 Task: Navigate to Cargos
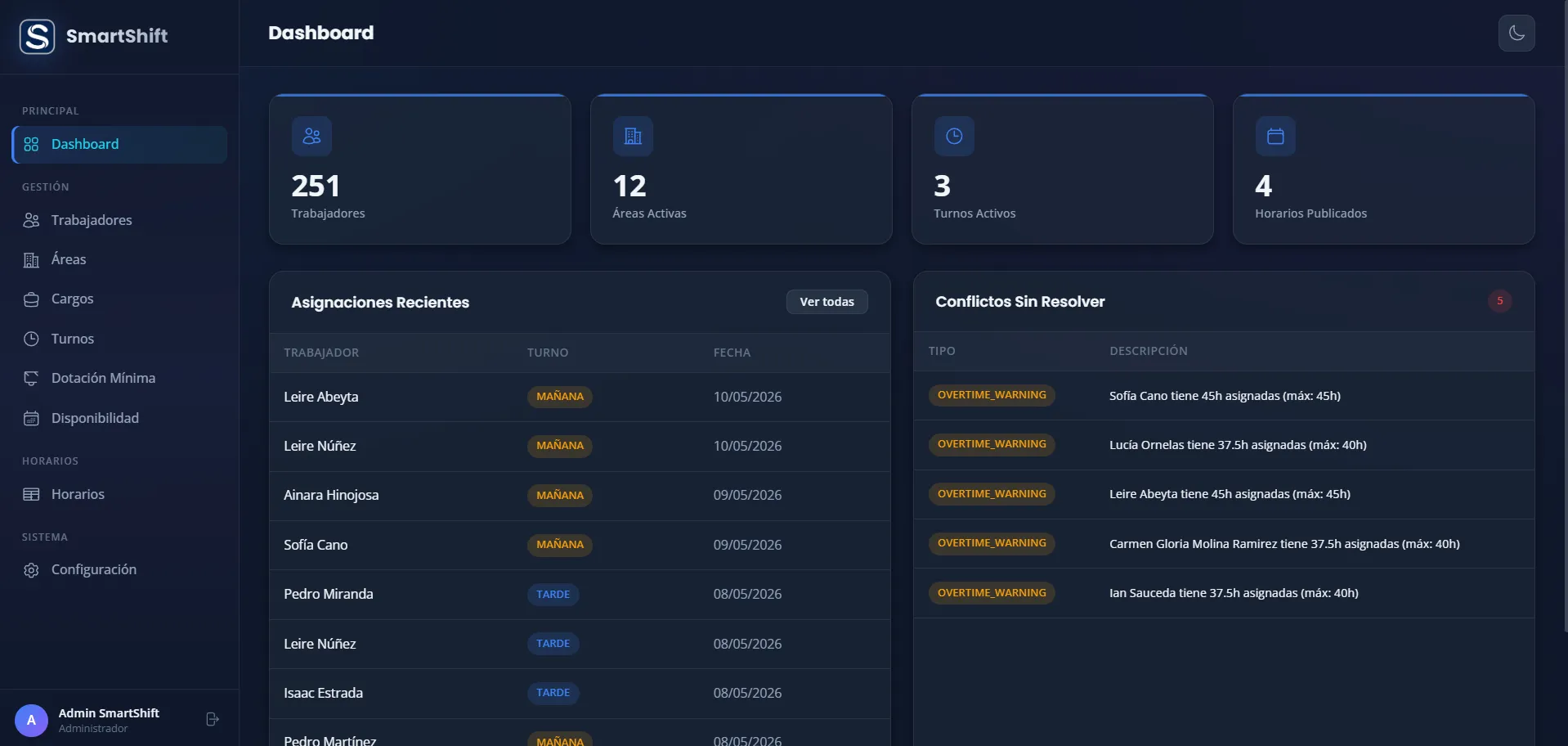click(119, 299)
